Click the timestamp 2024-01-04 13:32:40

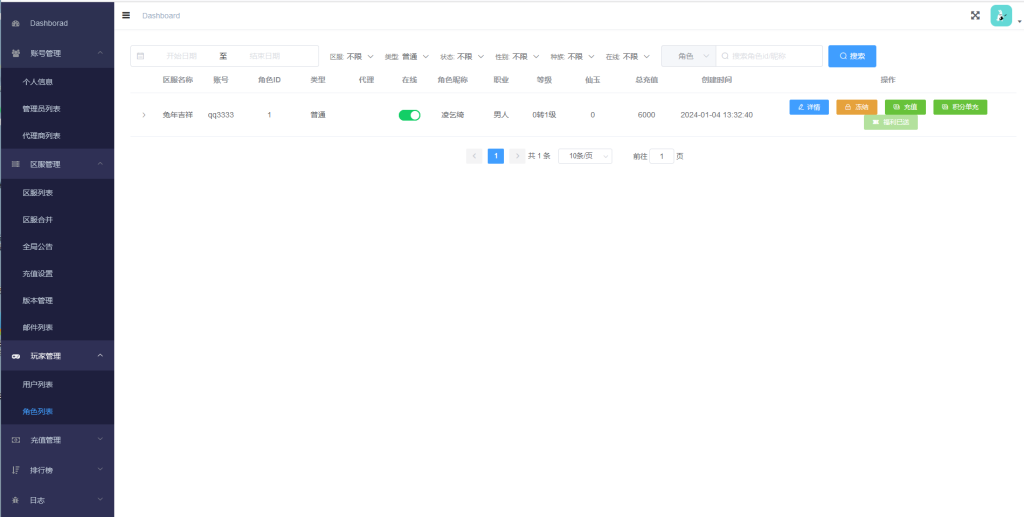click(716, 115)
